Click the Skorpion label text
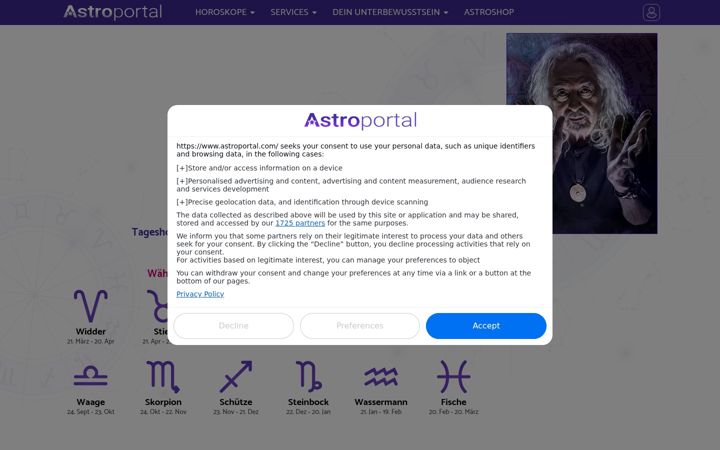The height and width of the screenshot is (450, 720). pos(163,402)
